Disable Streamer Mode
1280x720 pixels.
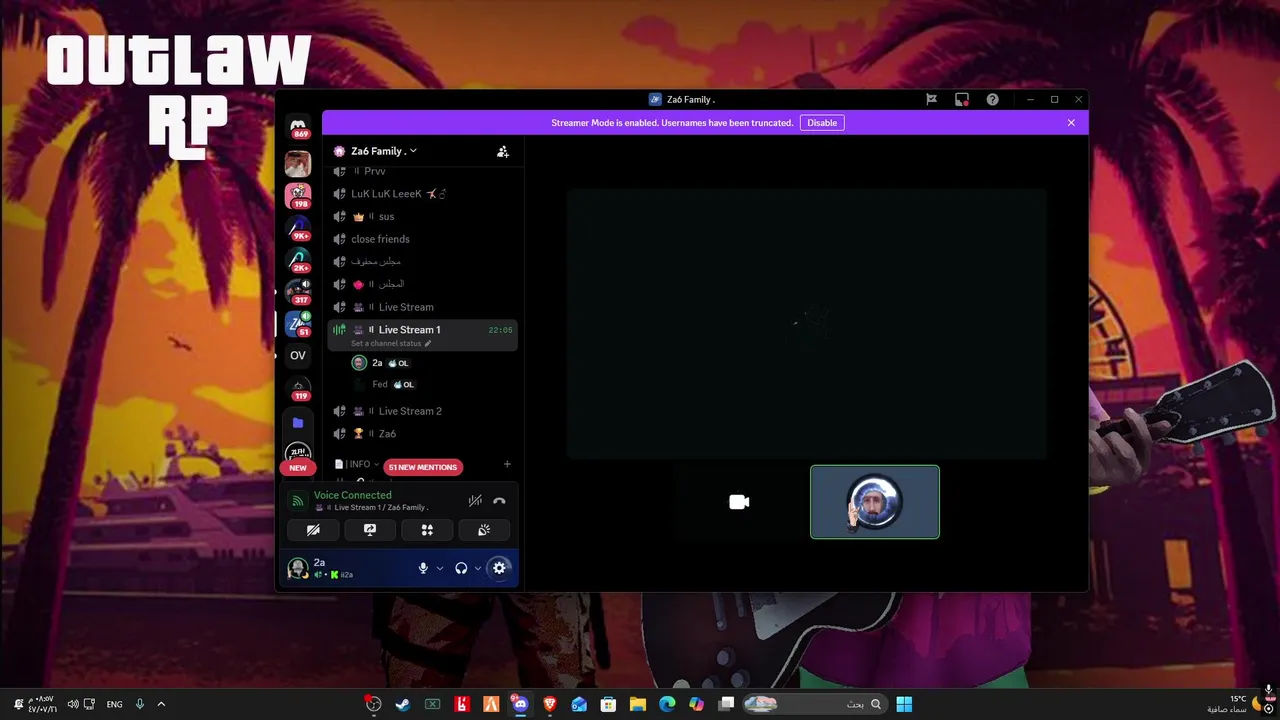(822, 123)
